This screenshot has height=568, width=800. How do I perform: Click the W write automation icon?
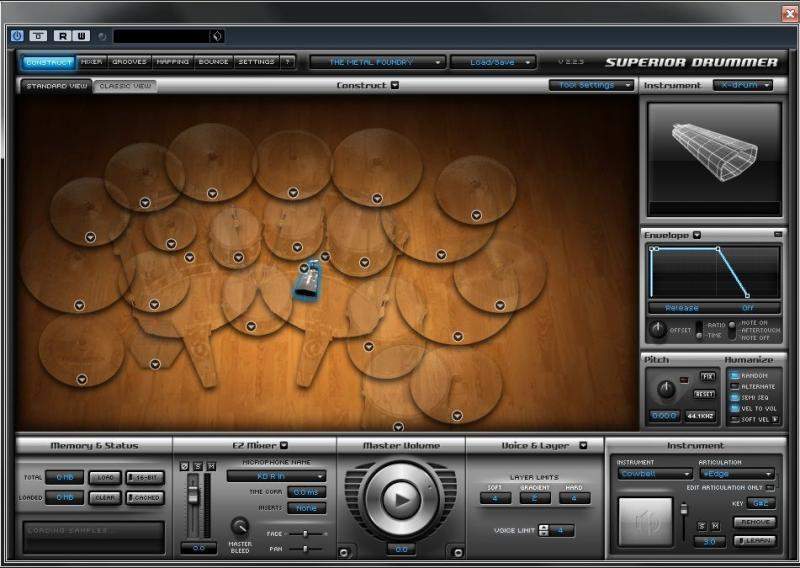(x=82, y=36)
